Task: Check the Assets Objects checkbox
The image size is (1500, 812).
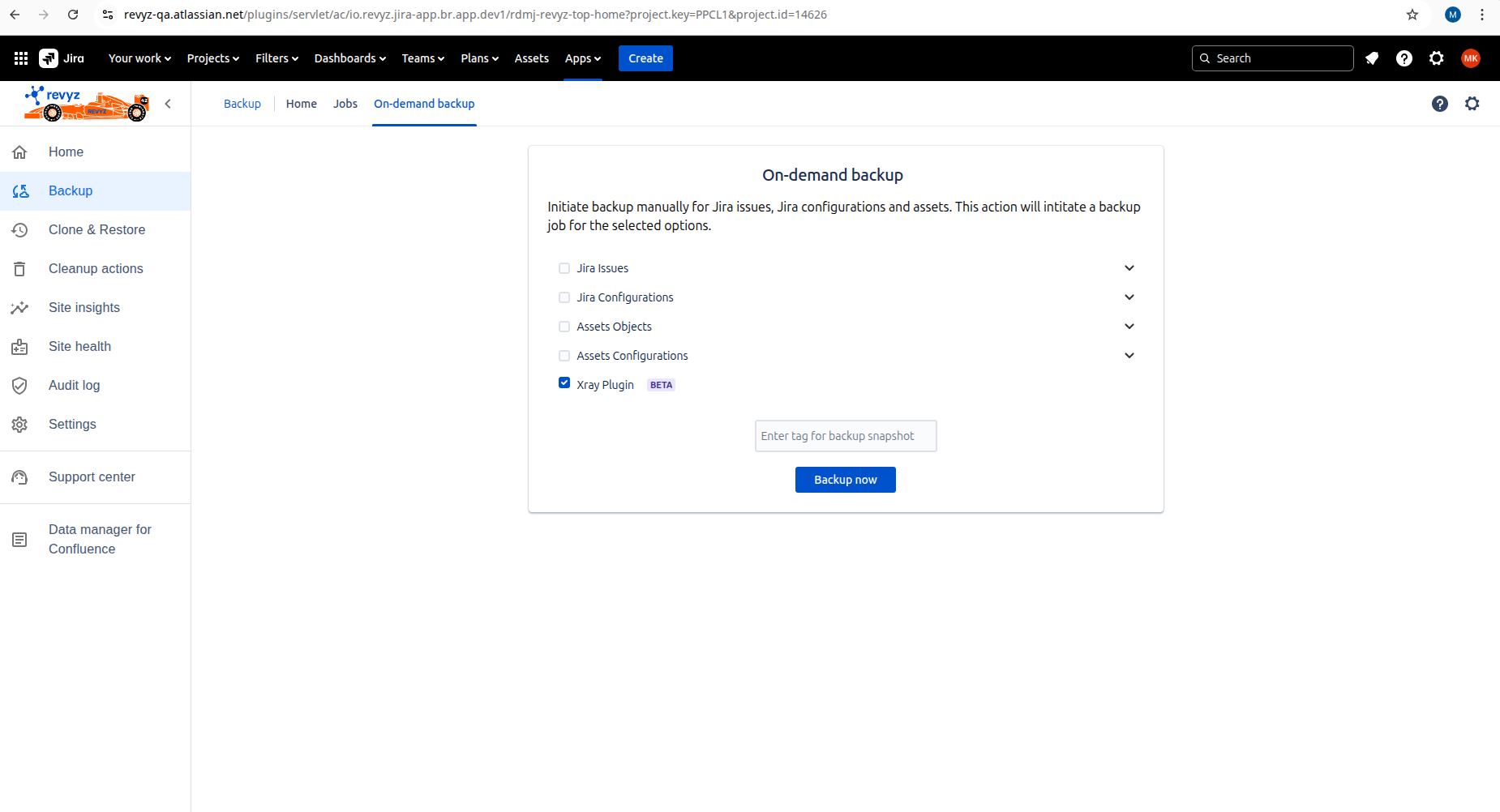Action: (564, 327)
